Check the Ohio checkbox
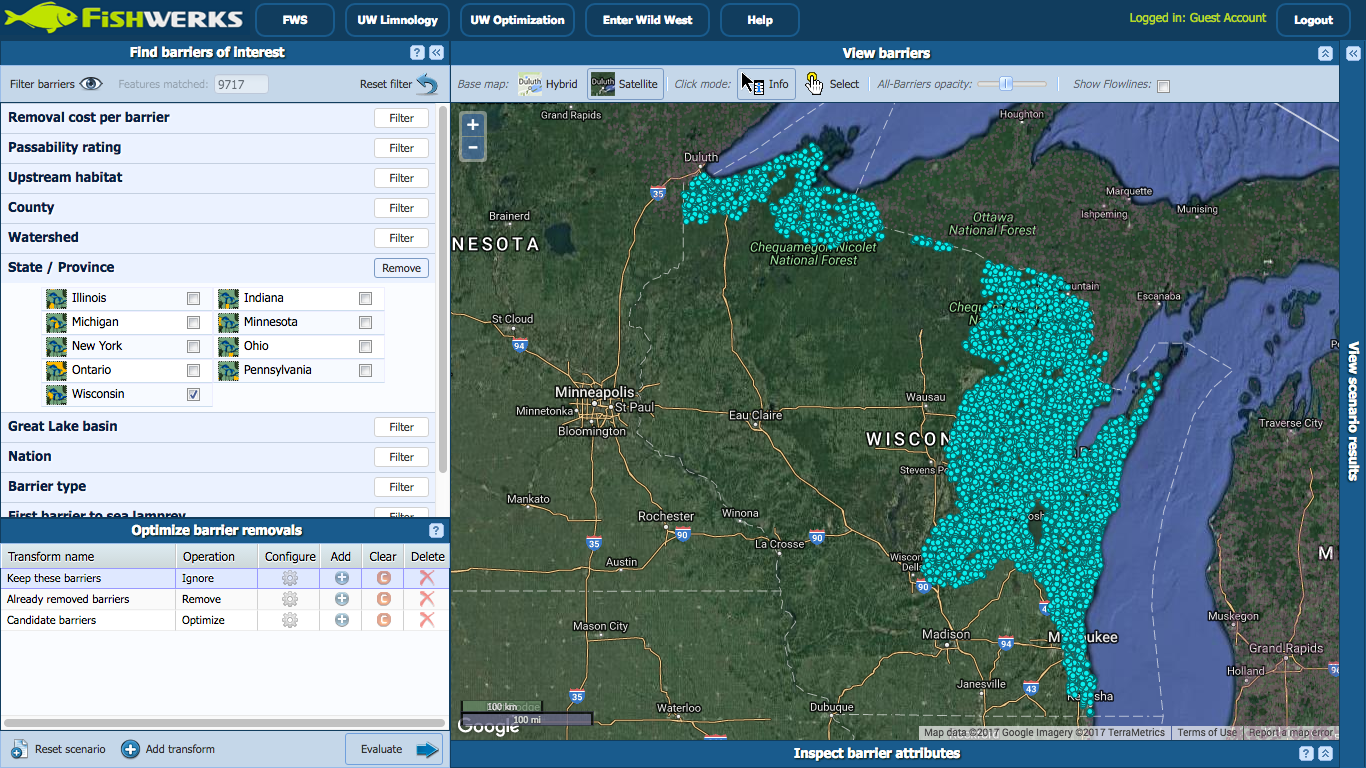 click(x=365, y=346)
